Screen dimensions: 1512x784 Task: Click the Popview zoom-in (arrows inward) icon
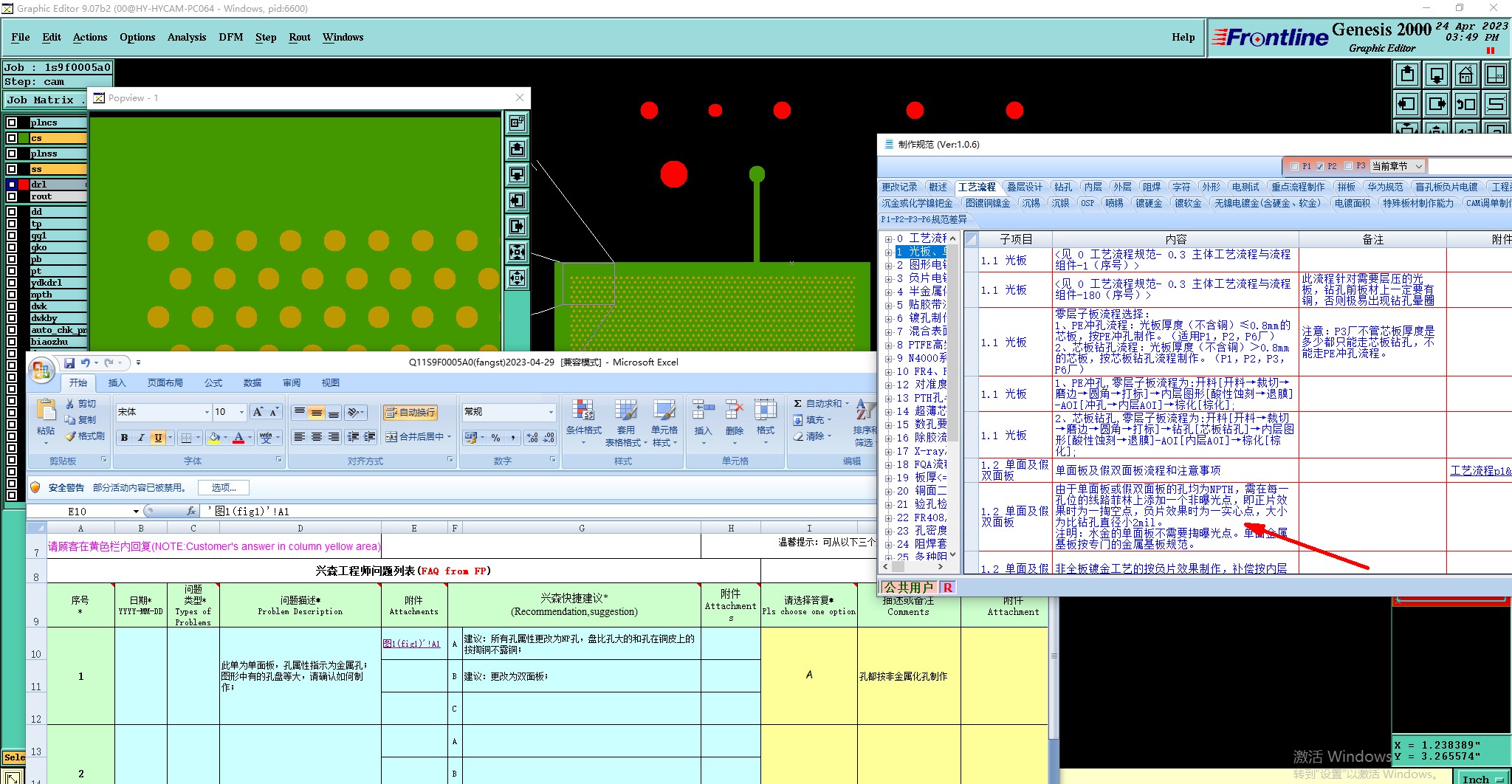tap(518, 252)
